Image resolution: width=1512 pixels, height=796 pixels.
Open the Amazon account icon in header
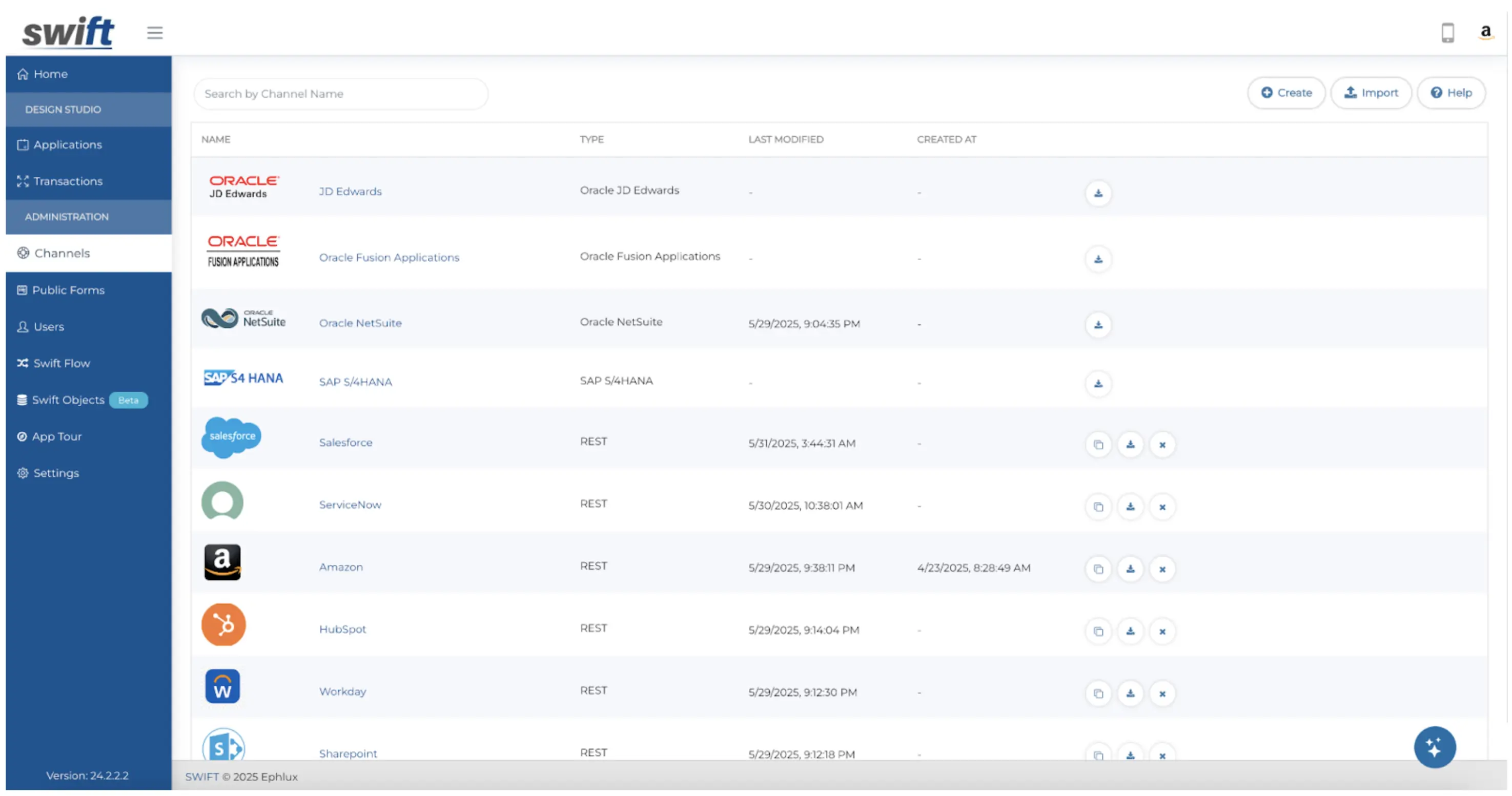pyautogui.click(x=1485, y=32)
